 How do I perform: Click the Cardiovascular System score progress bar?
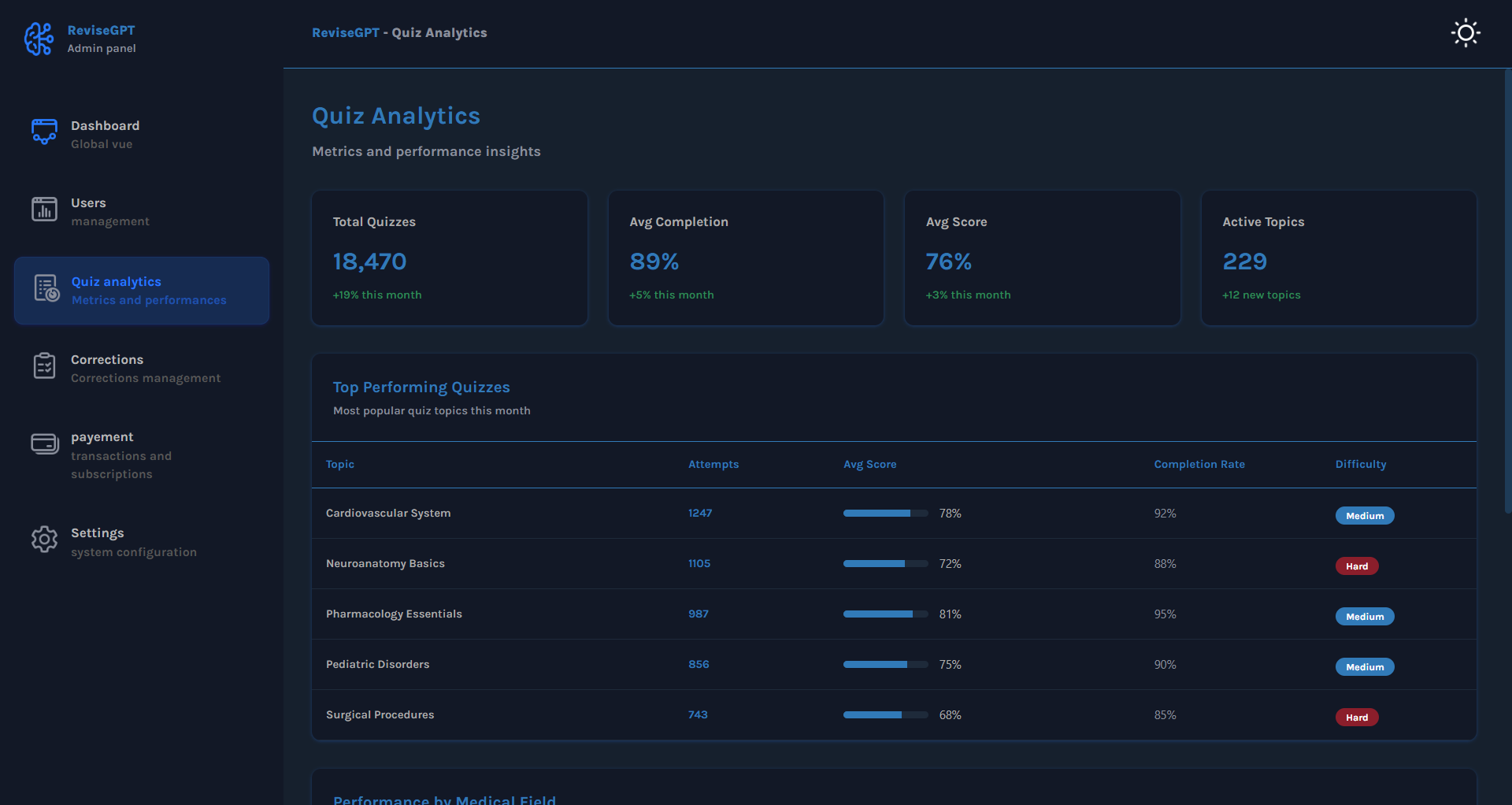tap(886, 514)
